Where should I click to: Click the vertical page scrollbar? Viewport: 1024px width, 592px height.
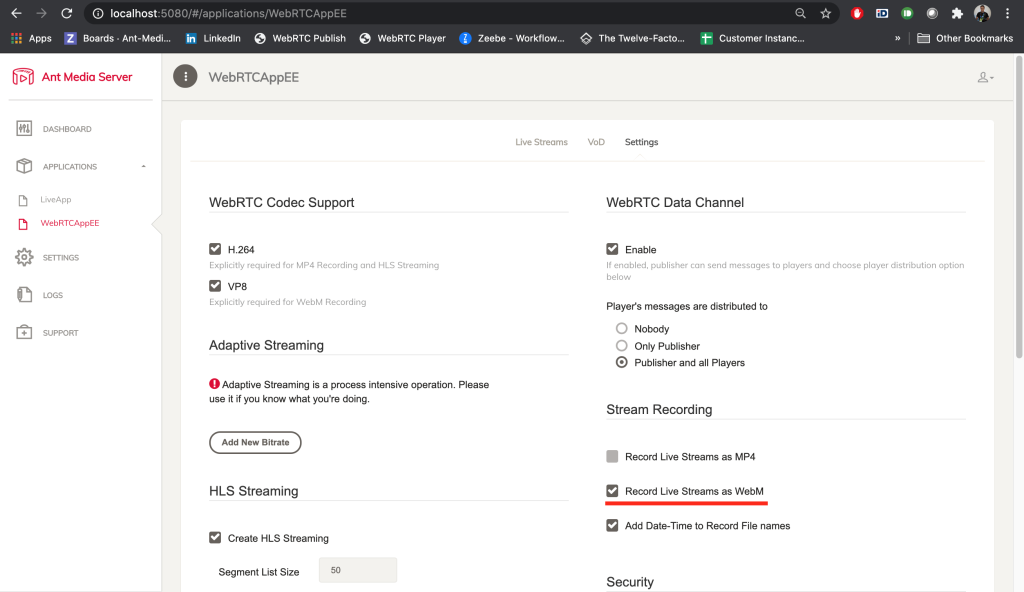coord(1019,208)
